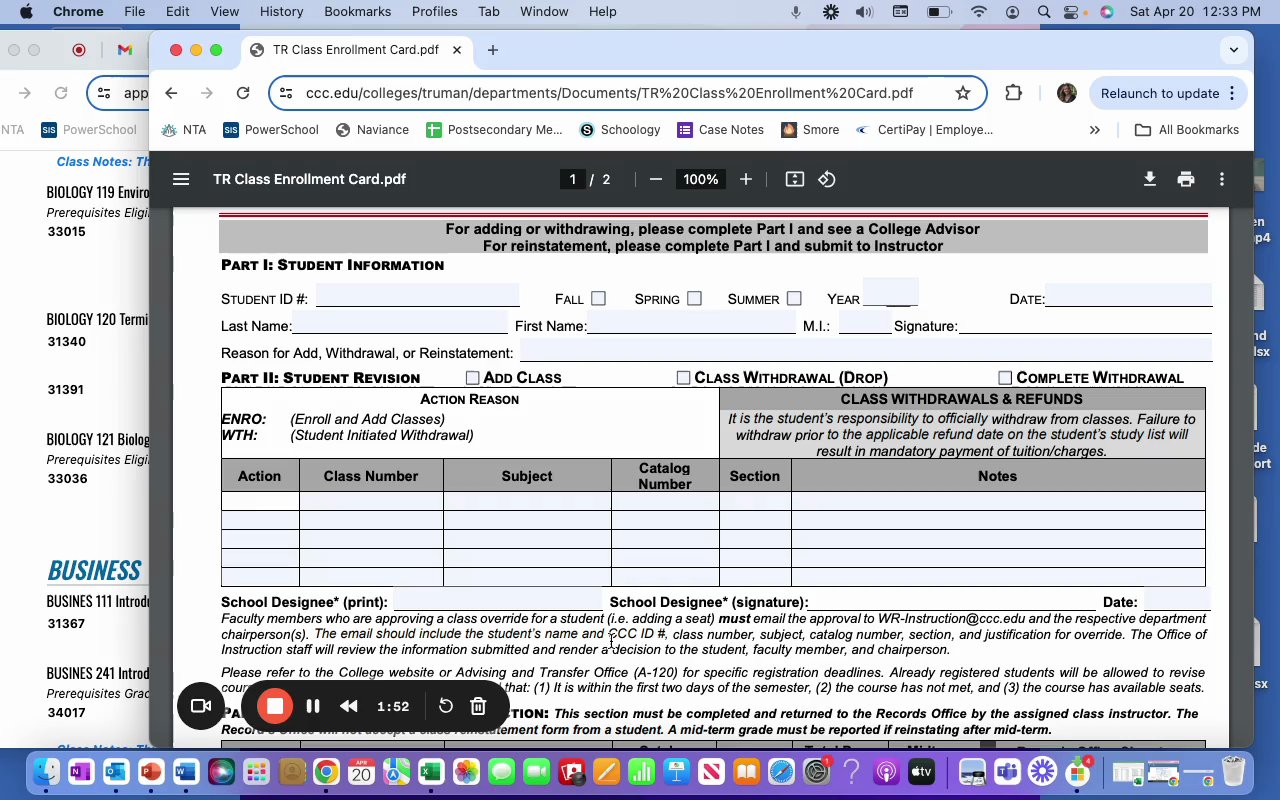The image size is (1280, 800).
Task: Check the Spring semester checkbox
Action: point(694,298)
